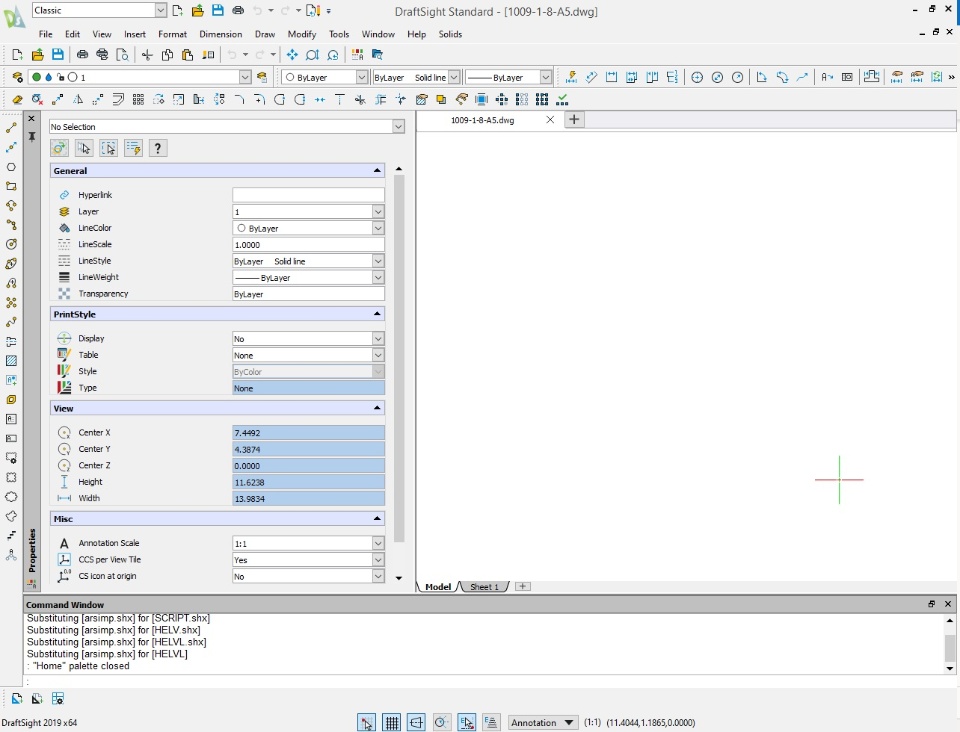Click the Save icon in the standard toolbar
This screenshot has height=732, width=960.
click(57, 55)
